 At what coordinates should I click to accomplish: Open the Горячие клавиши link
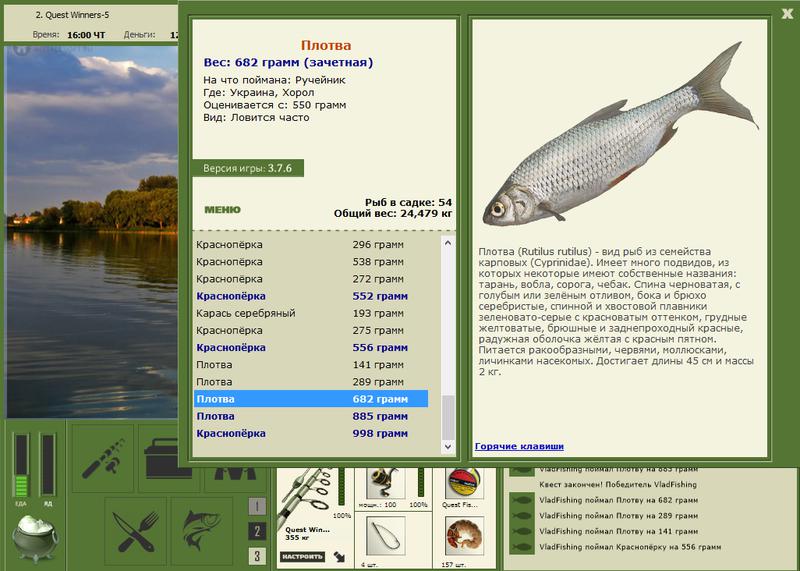click(x=519, y=446)
